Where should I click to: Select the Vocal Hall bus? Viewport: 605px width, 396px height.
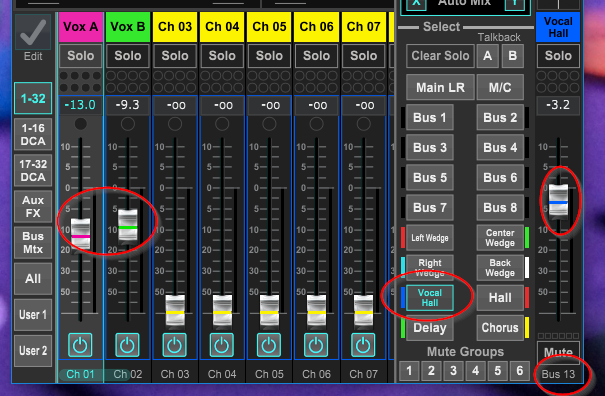tap(429, 298)
